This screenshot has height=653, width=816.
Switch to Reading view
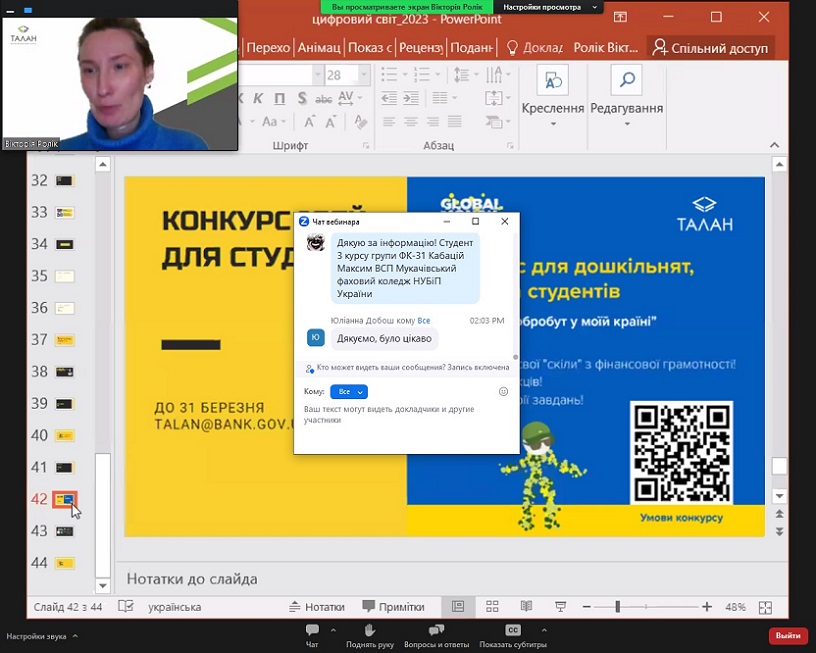click(x=526, y=606)
